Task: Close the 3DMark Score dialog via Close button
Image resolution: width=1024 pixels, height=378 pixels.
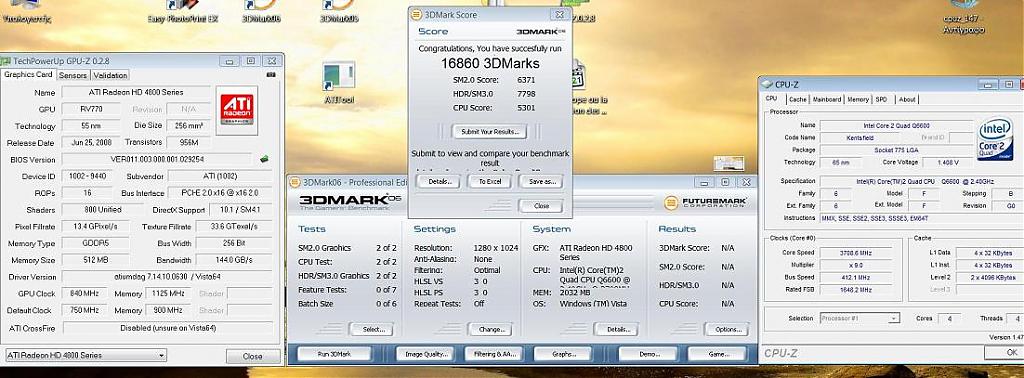Action: (x=541, y=206)
